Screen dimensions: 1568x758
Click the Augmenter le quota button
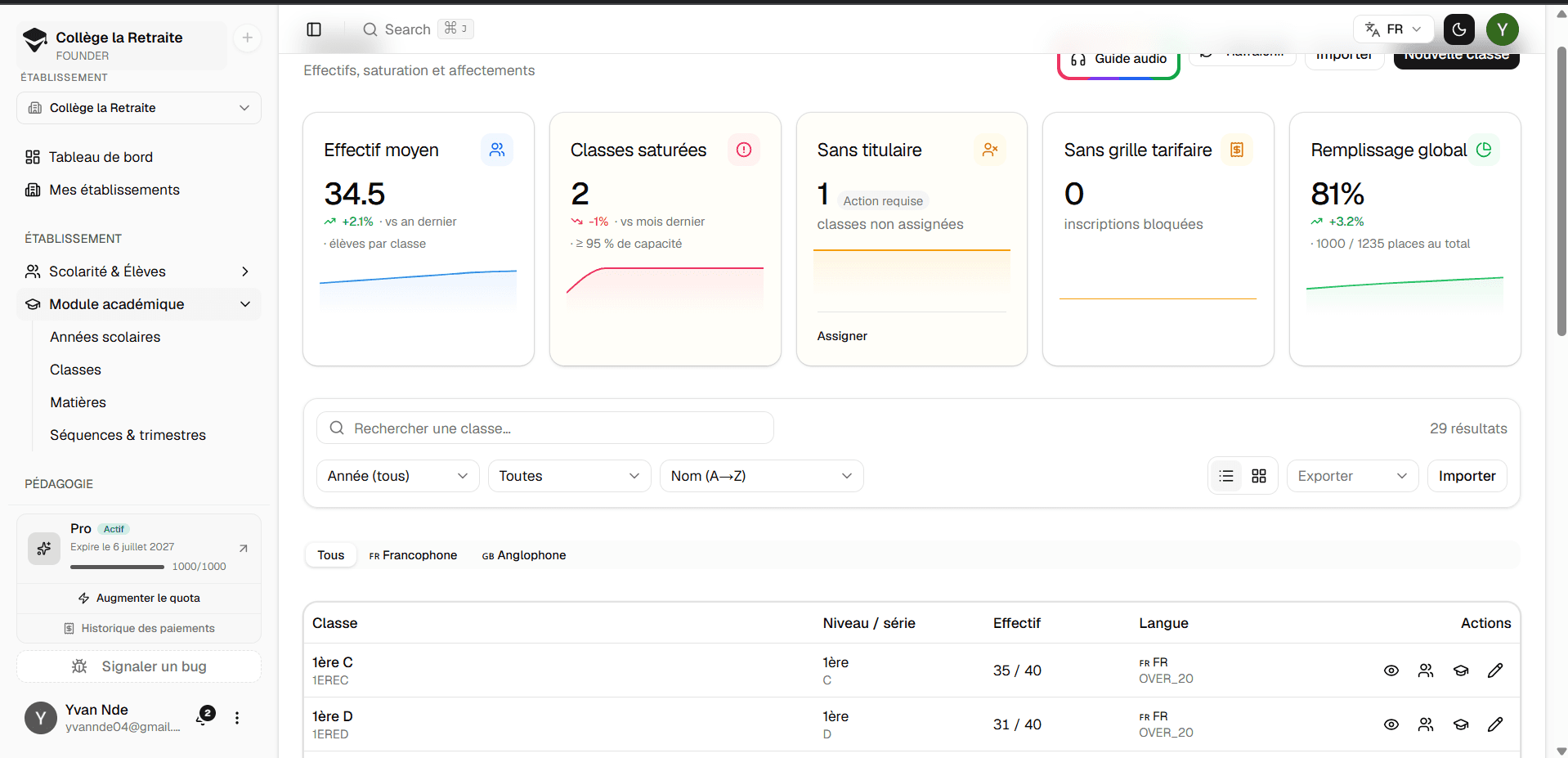(139, 599)
